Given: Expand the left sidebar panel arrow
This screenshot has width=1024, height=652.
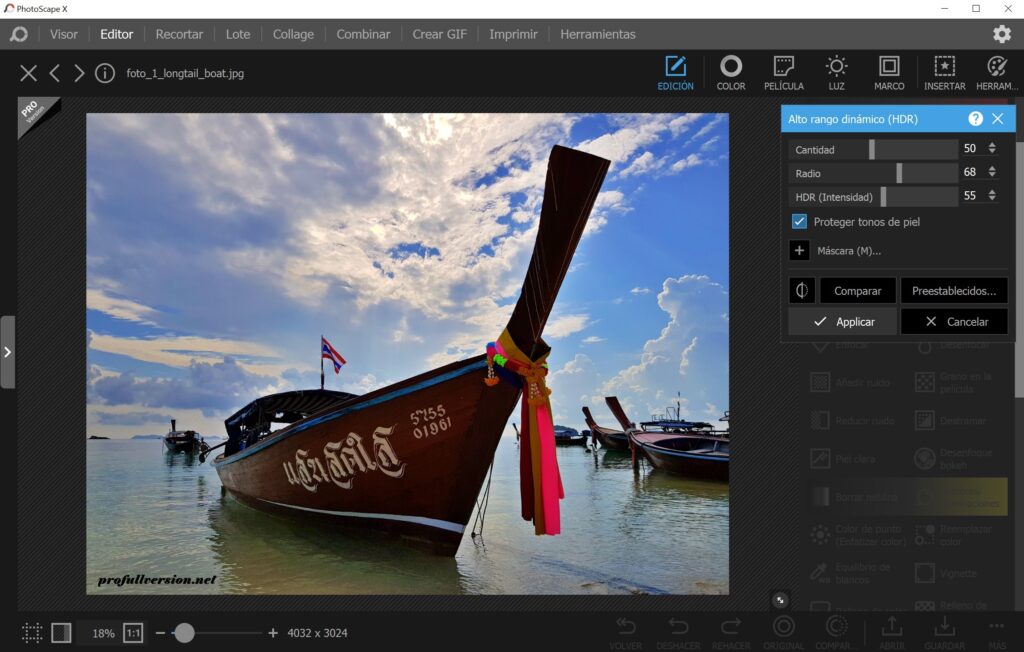Looking at the screenshot, I should 8,351.
